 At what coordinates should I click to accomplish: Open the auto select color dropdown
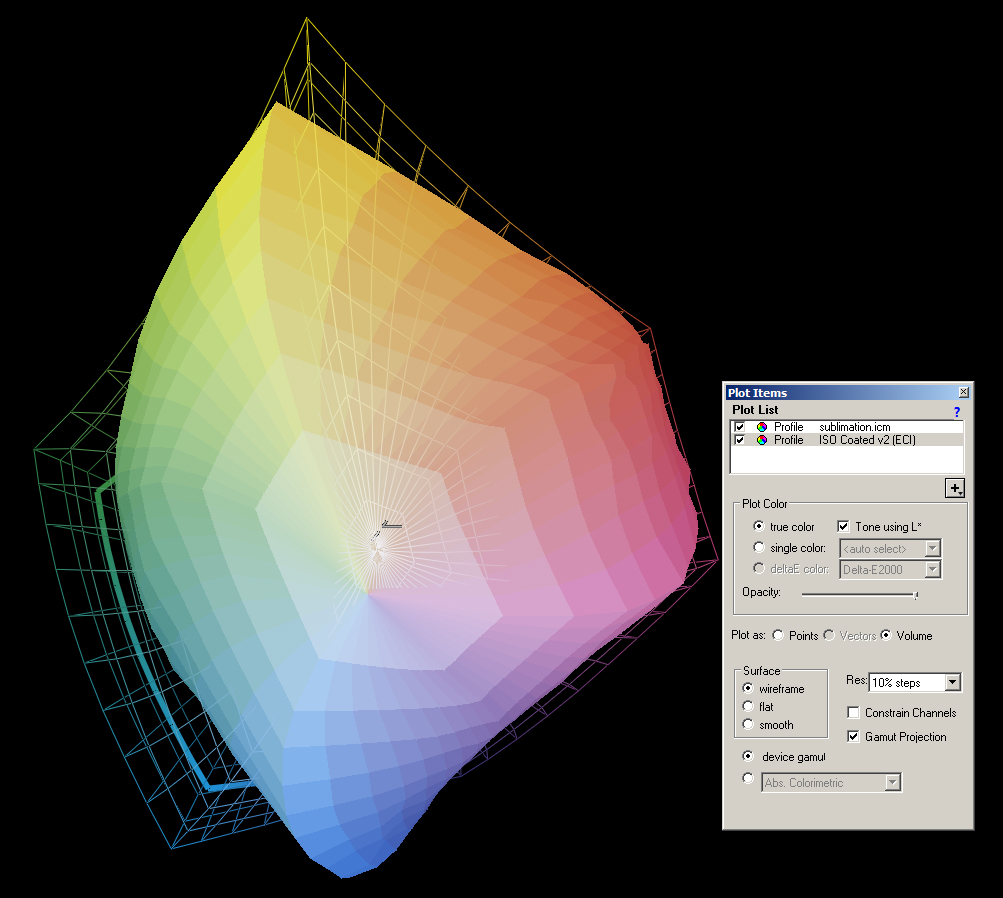(x=932, y=548)
